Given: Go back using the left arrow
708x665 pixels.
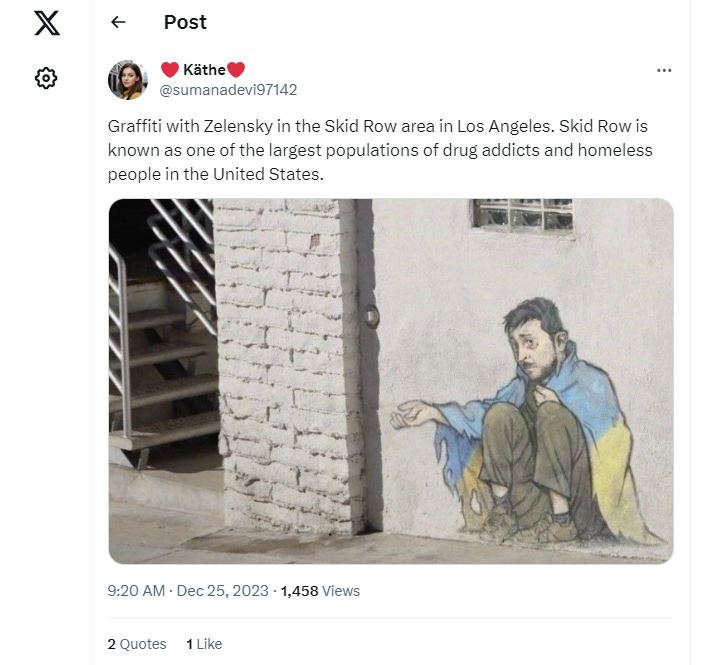Looking at the screenshot, I should [x=118, y=22].
